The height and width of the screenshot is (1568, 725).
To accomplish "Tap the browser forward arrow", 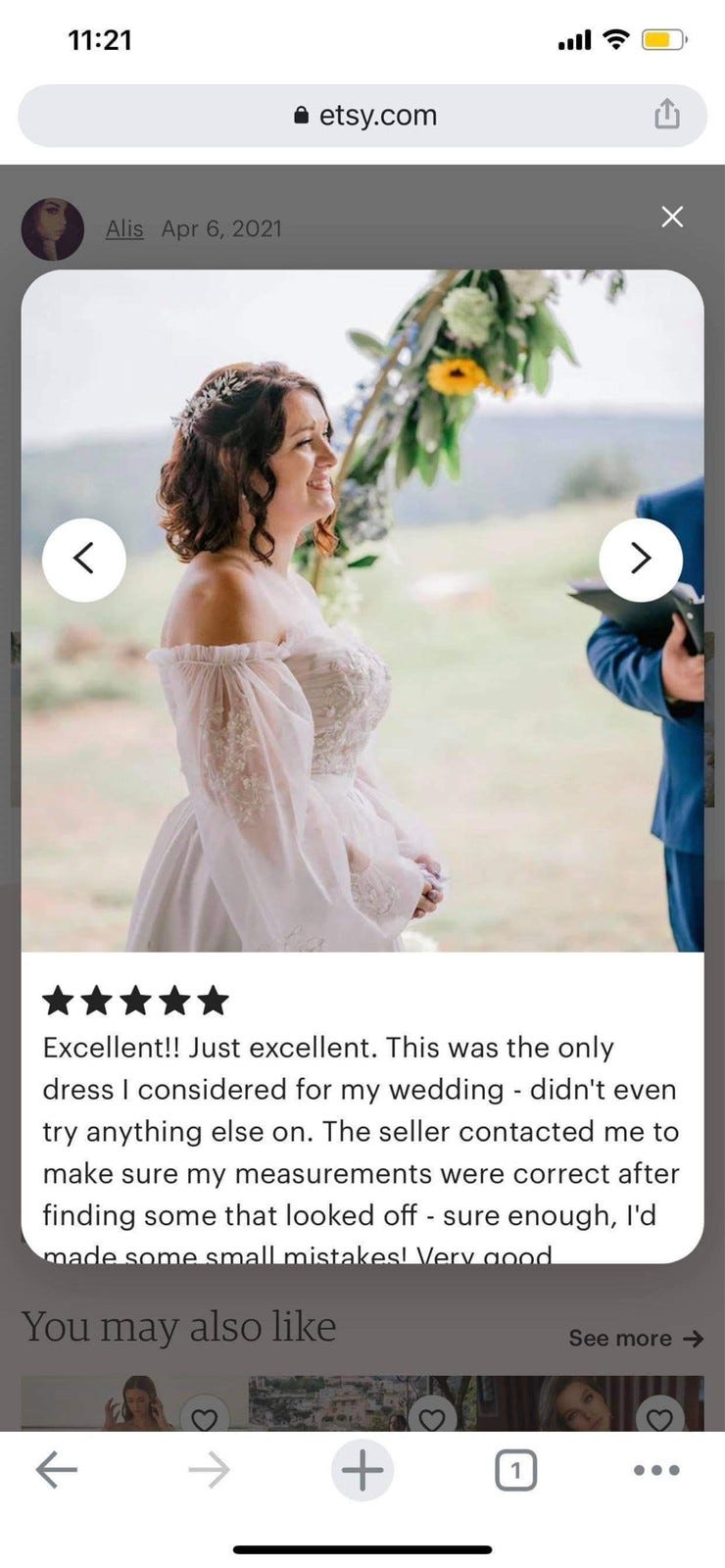I will tap(209, 1470).
